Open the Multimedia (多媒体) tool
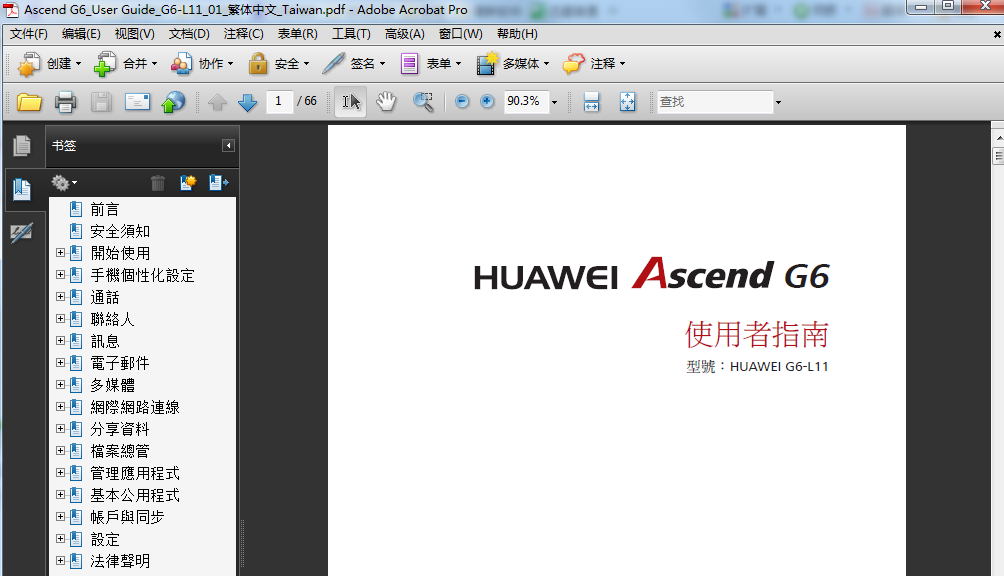Viewport: 1004px width, 576px height. pyautogui.click(x=512, y=64)
